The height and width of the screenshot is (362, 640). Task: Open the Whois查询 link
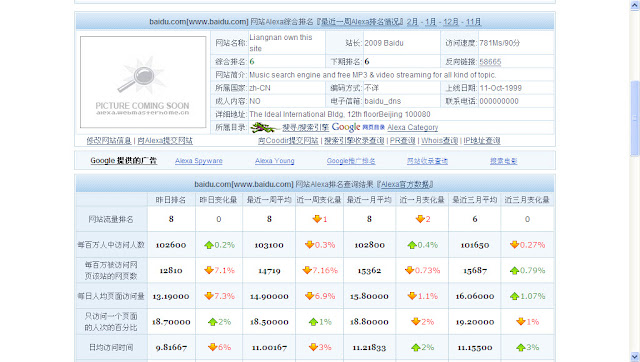[x=440, y=141]
